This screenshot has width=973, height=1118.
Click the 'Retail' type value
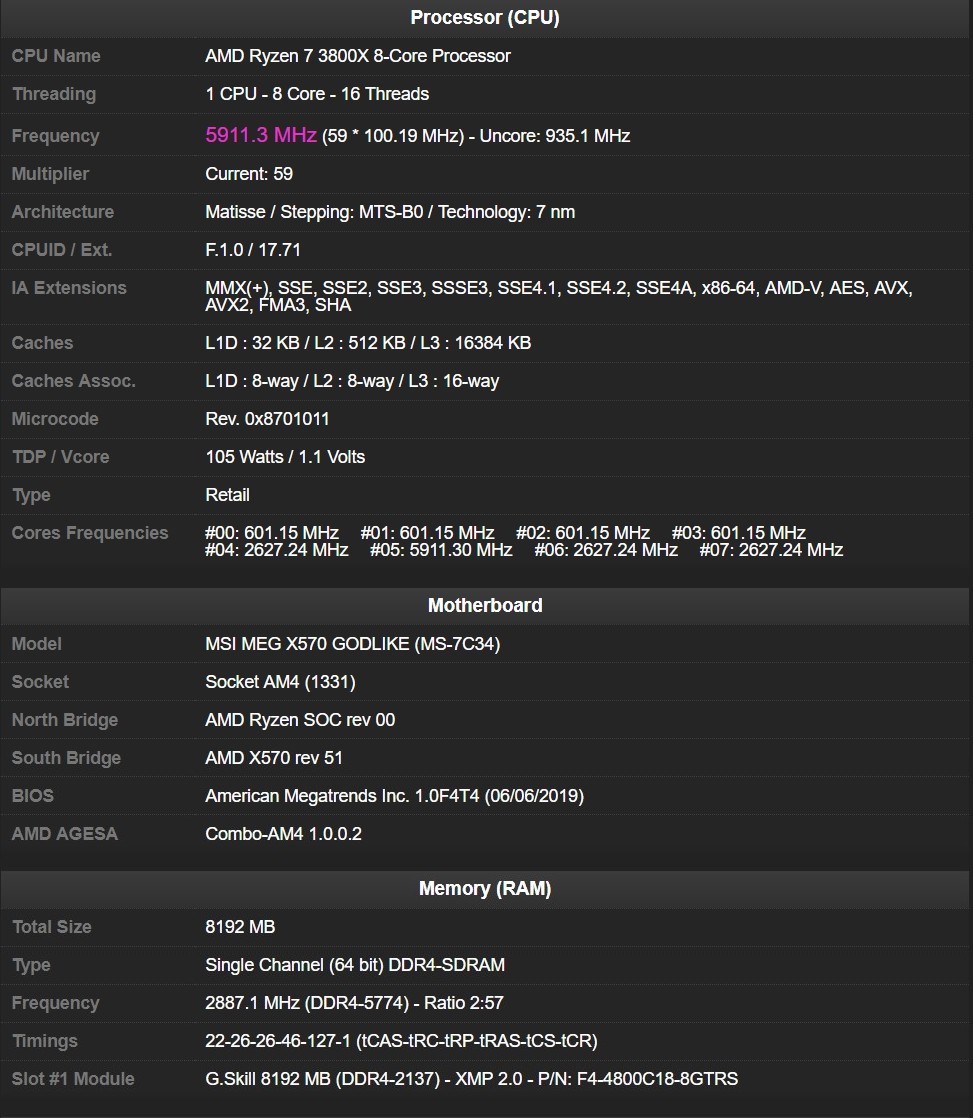(x=227, y=495)
